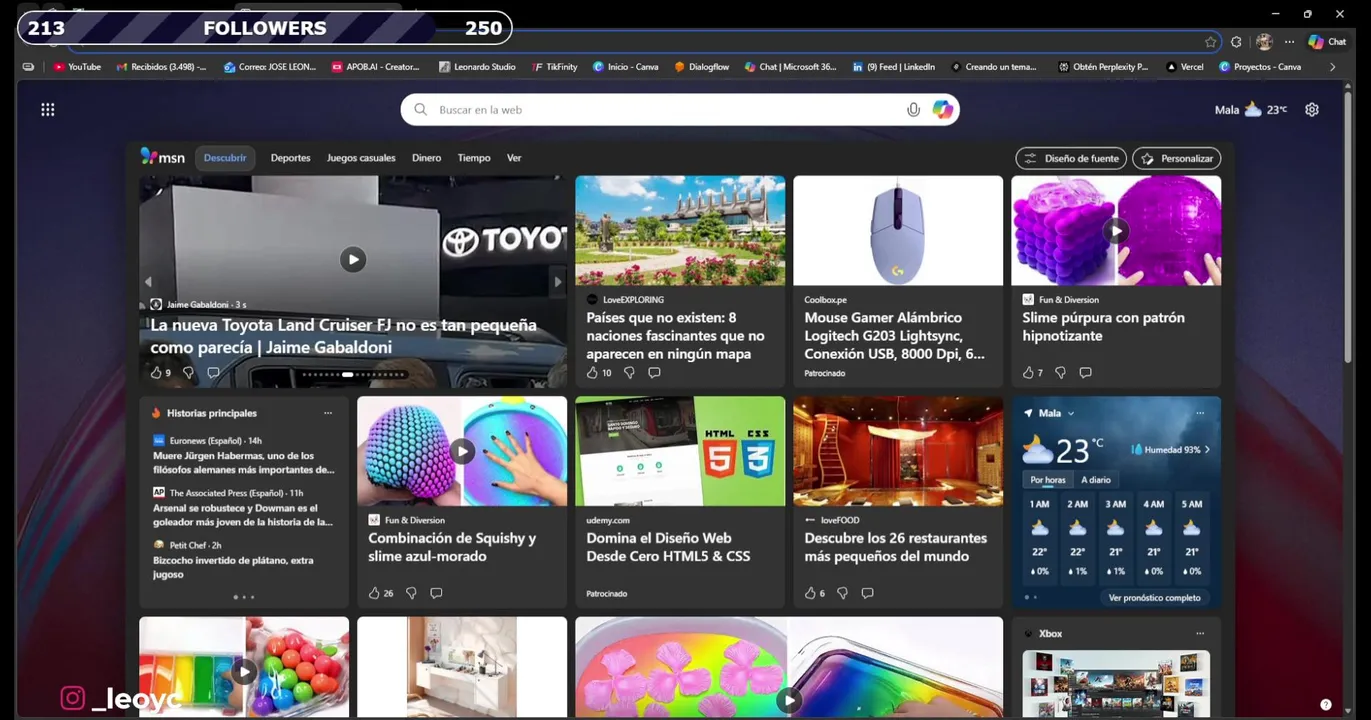Open the Bizcocho invertido de plátano headline
The width and height of the screenshot is (1371, 720).
point(233,567)
